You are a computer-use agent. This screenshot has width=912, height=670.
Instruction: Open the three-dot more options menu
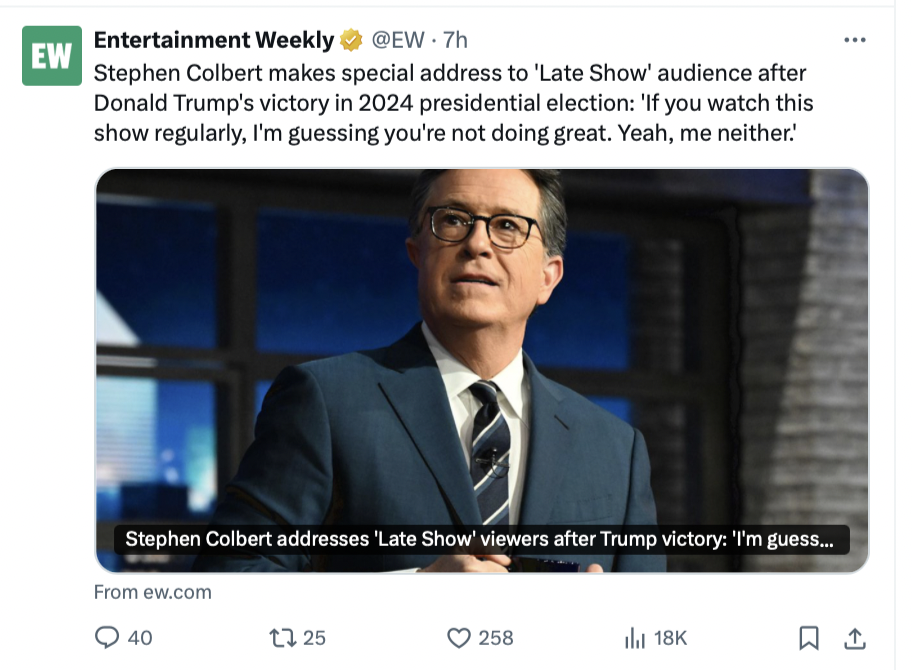[x=855, y=40]
